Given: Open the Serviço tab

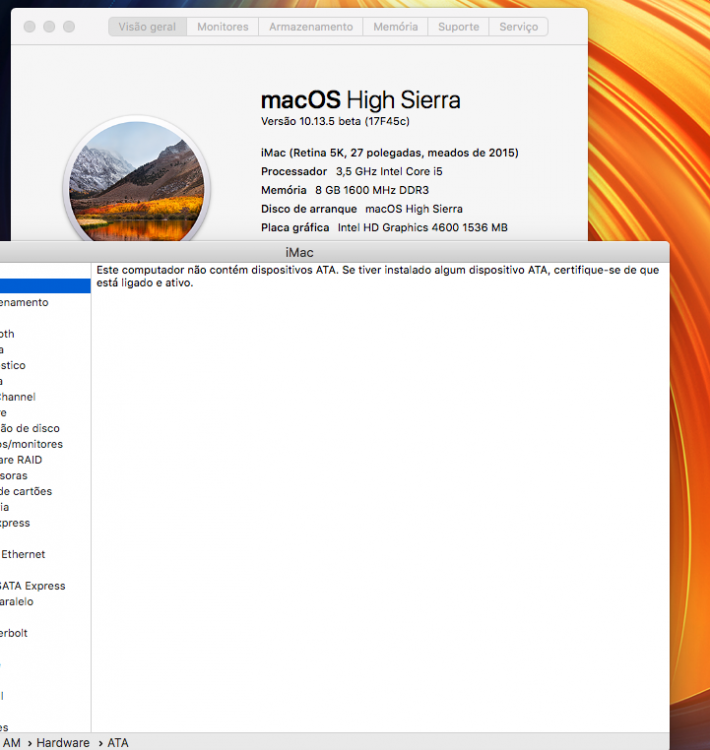Looking at the screenshot, I should click(518, 27).
